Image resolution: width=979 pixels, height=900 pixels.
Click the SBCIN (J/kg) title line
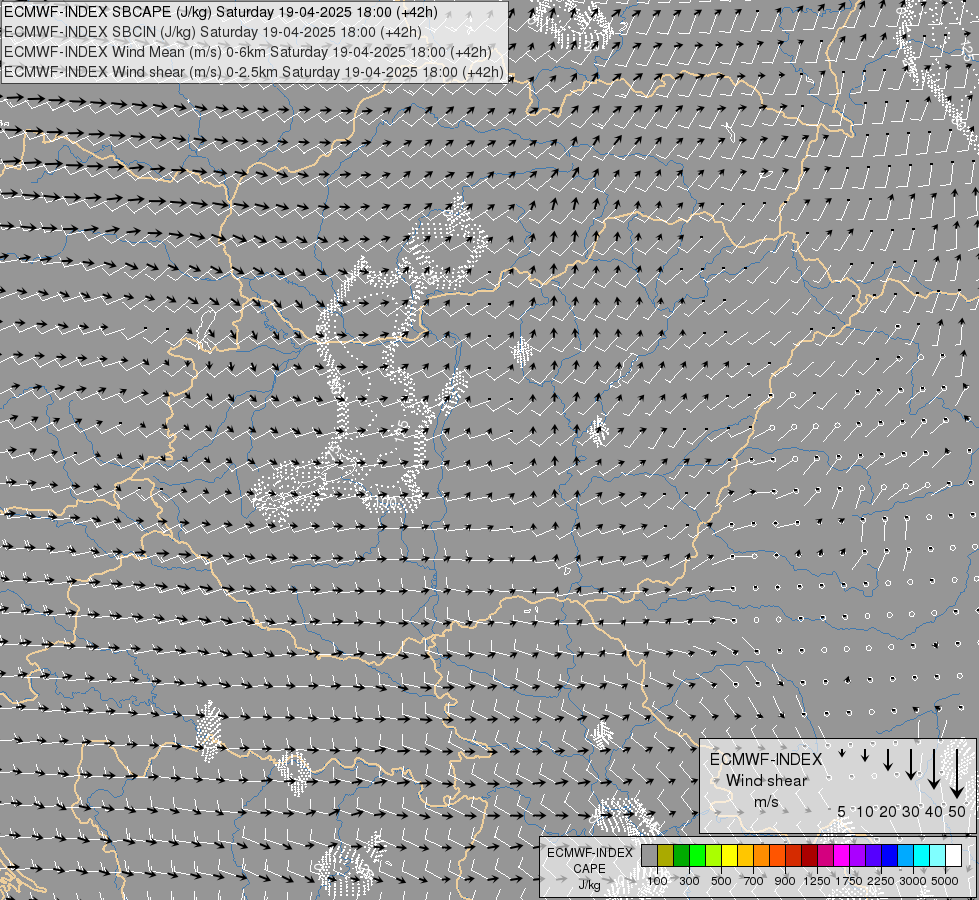tap(213, 32)
